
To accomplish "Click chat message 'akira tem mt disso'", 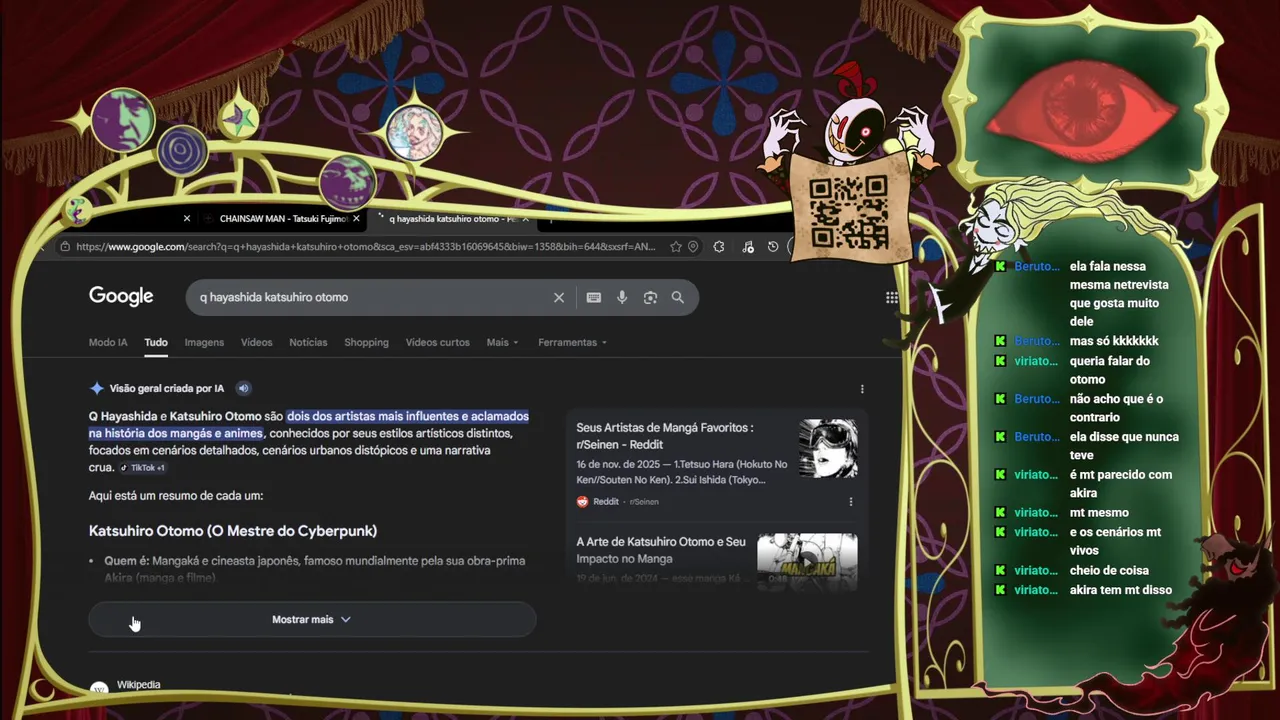I will [1121, 590].
